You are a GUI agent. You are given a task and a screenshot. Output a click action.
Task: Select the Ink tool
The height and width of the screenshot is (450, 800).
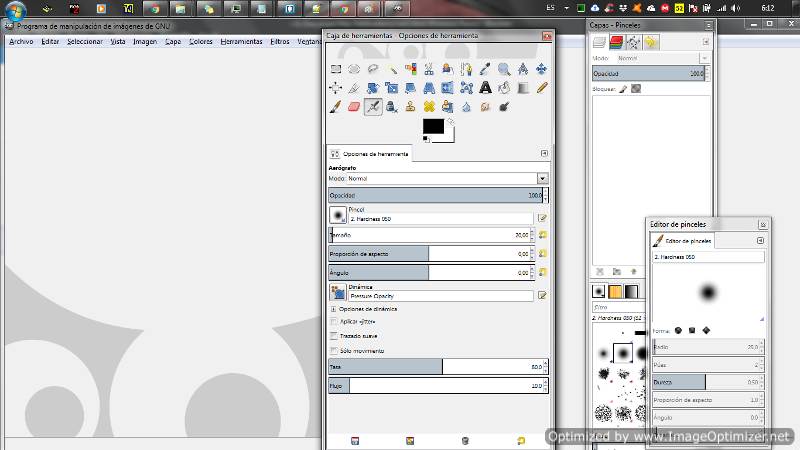coord(392,107)
